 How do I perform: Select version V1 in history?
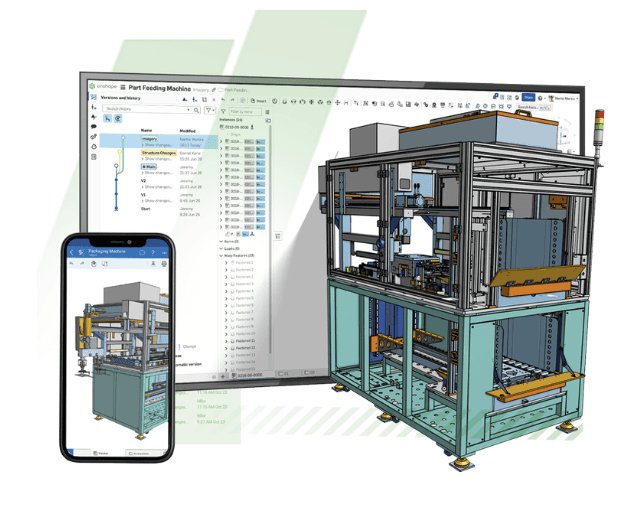(x=143, y=195)
